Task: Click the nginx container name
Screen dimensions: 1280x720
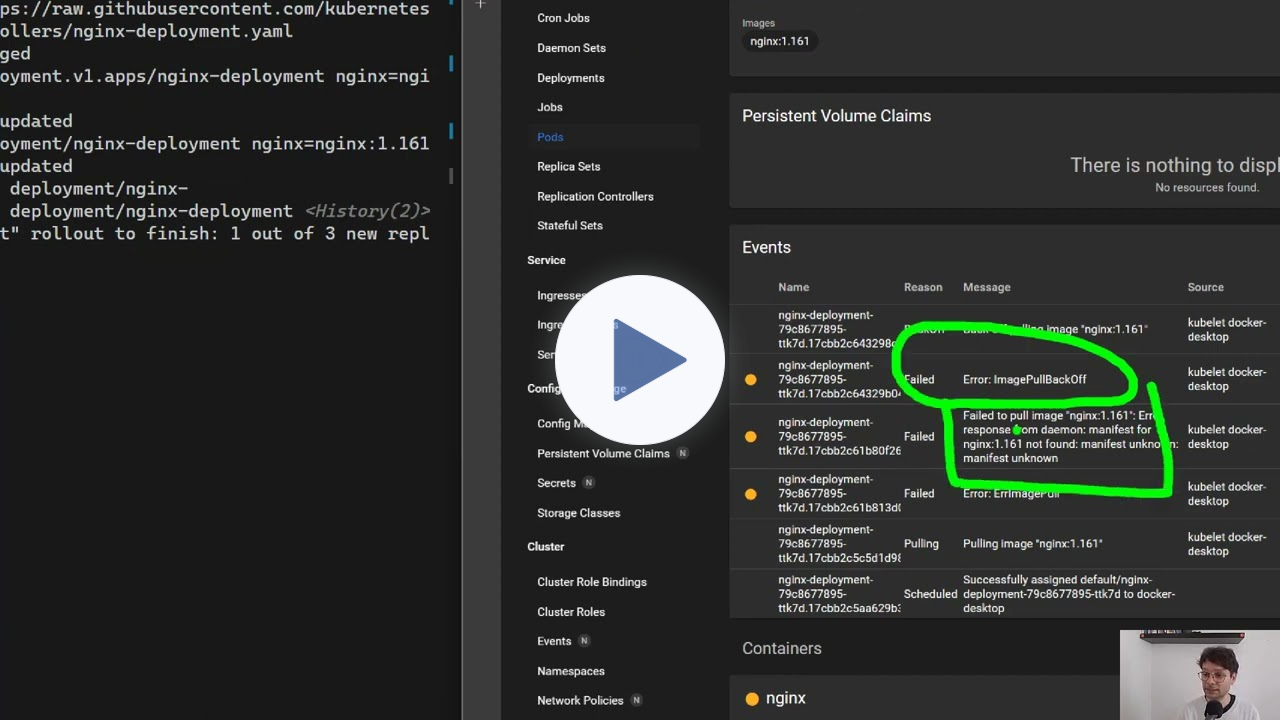Action: 785,699
